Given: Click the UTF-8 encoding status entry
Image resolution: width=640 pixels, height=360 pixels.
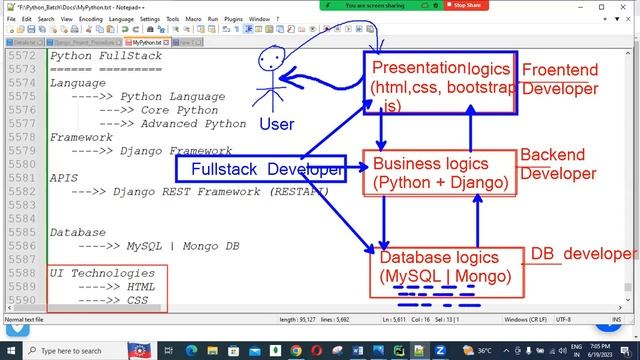Looking at the screenshot, I should tap(563, 320).
